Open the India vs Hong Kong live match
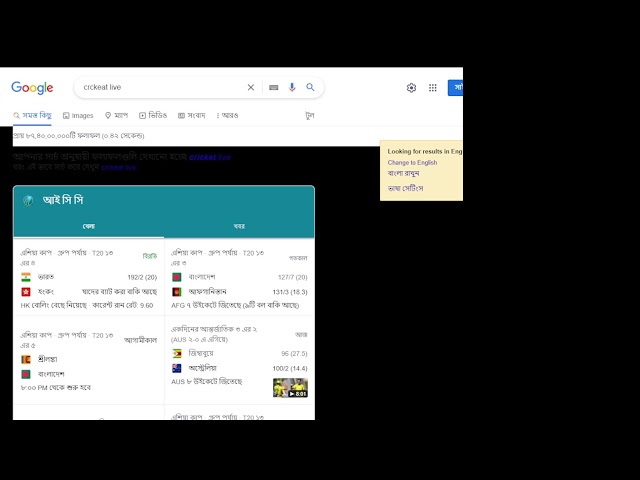Viewport: 640px width, 480px height. pos(89,277)
